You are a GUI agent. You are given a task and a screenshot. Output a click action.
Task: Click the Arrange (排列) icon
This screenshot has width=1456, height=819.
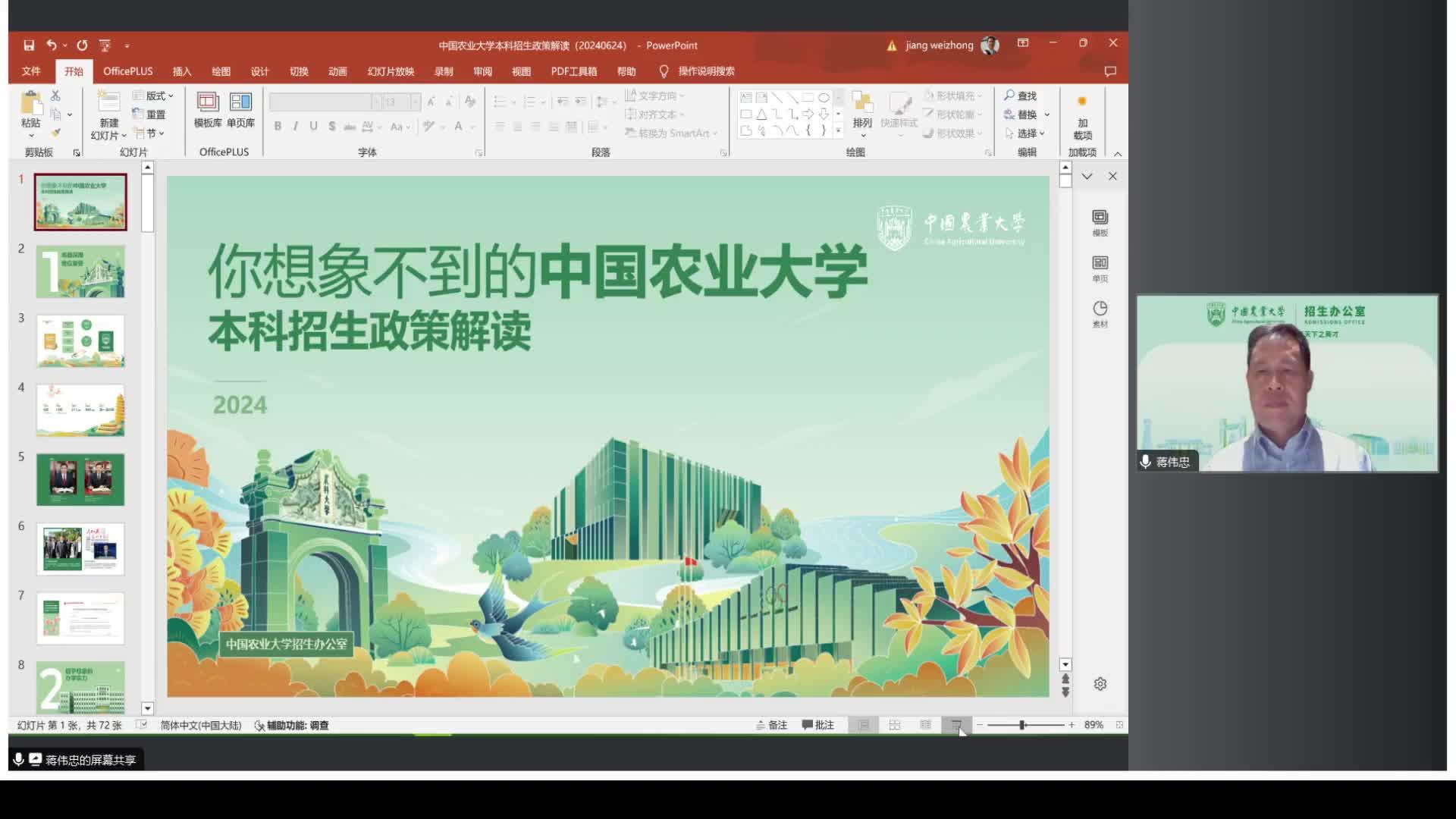click(x=862, y=103)
